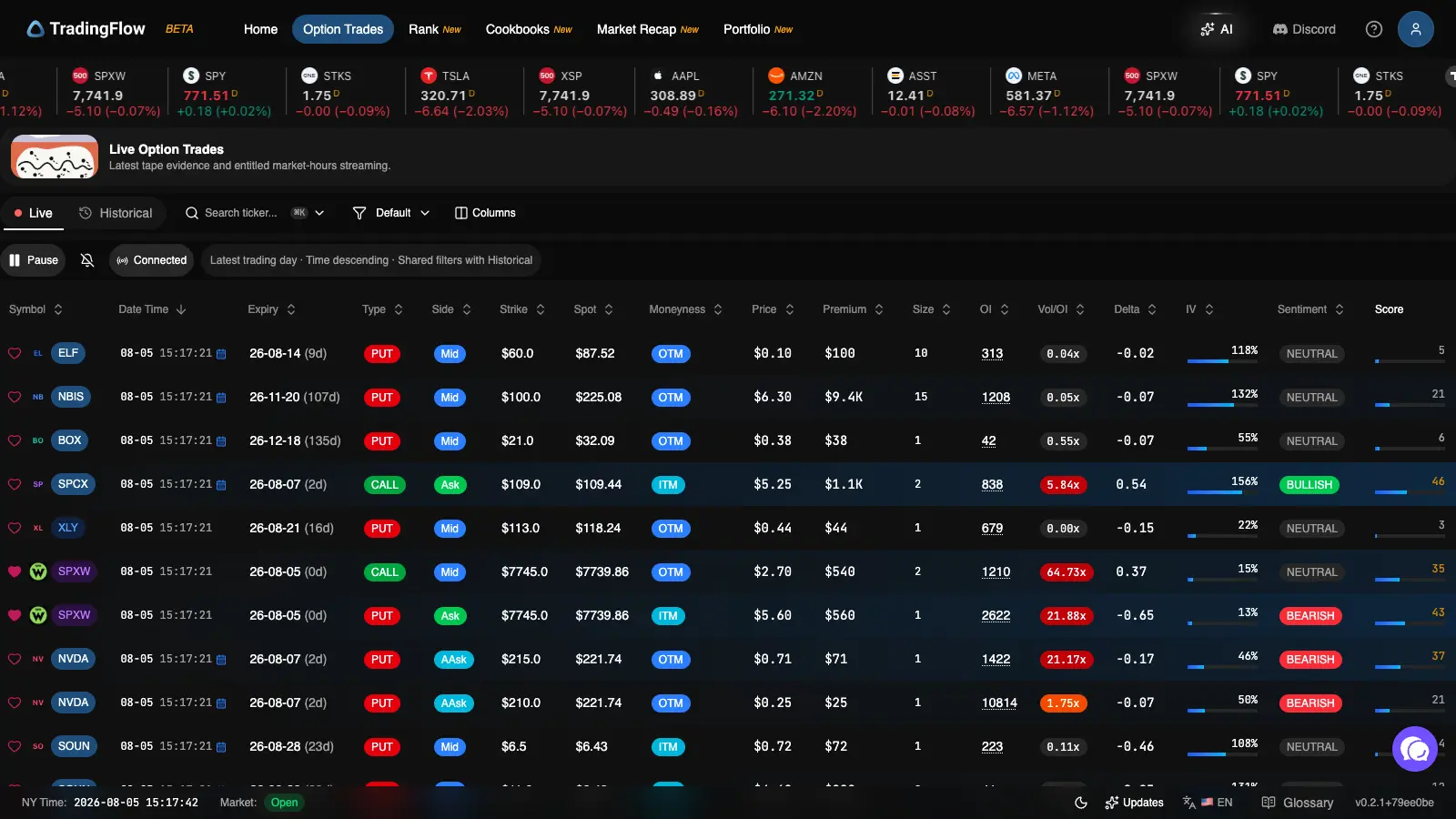Click the ELF symbol badge

(68, 353)
